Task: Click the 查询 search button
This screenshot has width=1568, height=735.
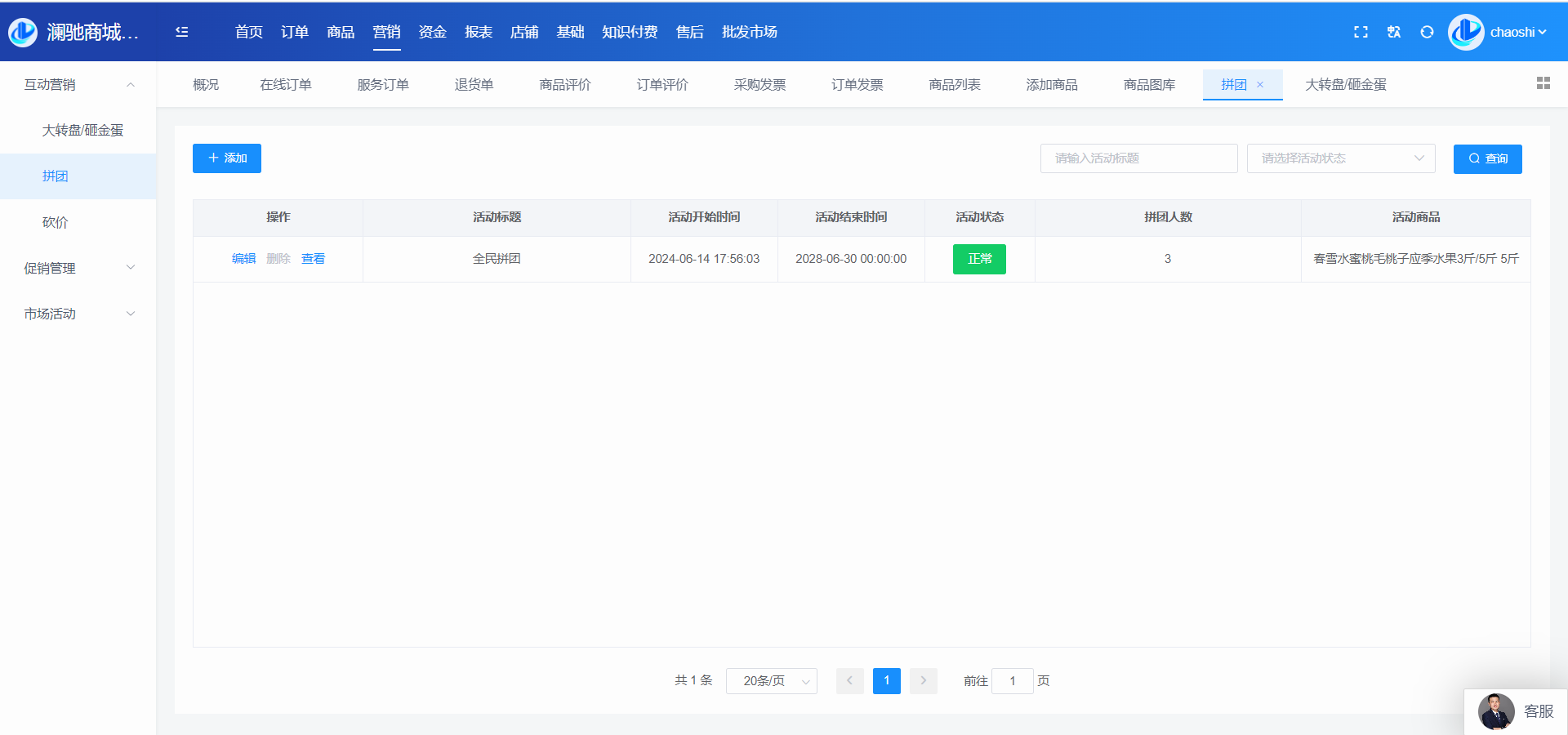Action: pyautogui.click(x=1487, y=158)
